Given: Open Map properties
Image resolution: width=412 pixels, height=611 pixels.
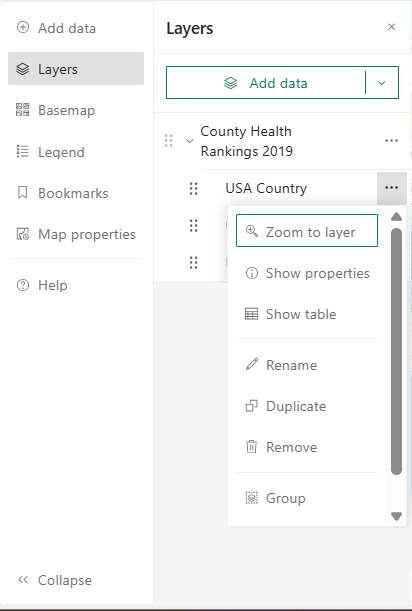Looking at the screenshot, I should tap(76, 234).
